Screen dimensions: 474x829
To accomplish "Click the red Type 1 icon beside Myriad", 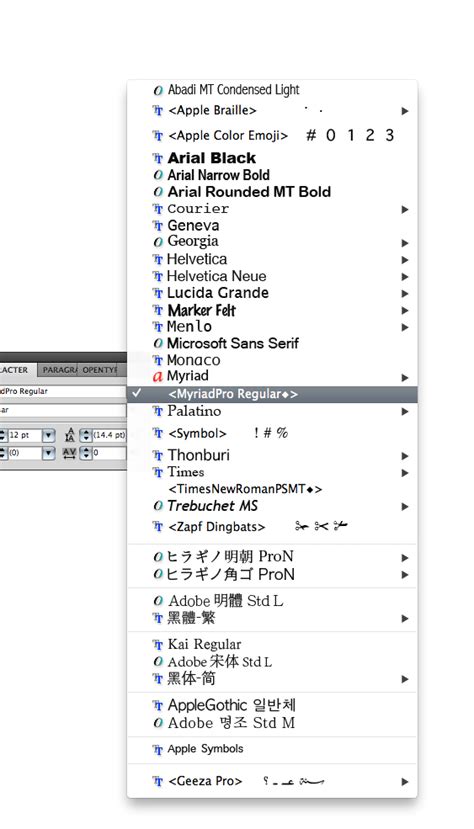I will [x=157, y=376].
